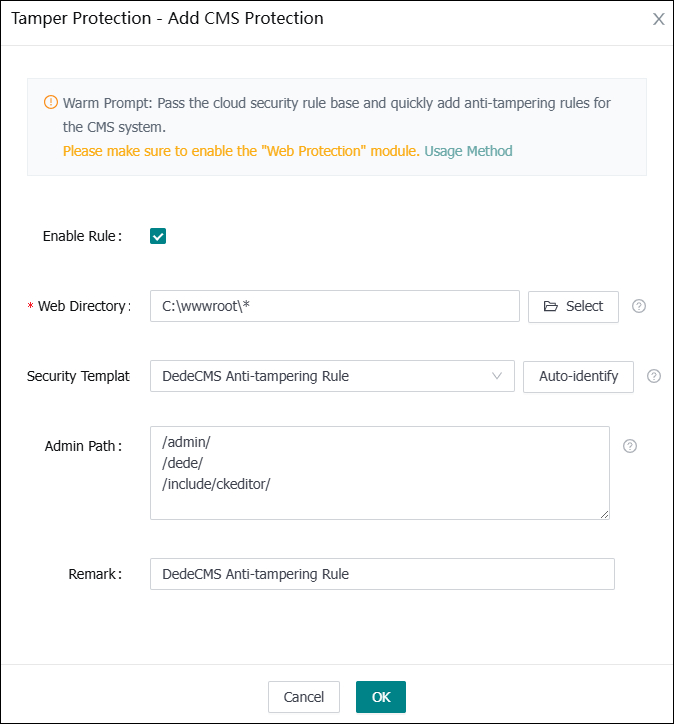The image size is (674, 724).
Task: Open help icon next to Auto-identify
Action: click(654, 376)
